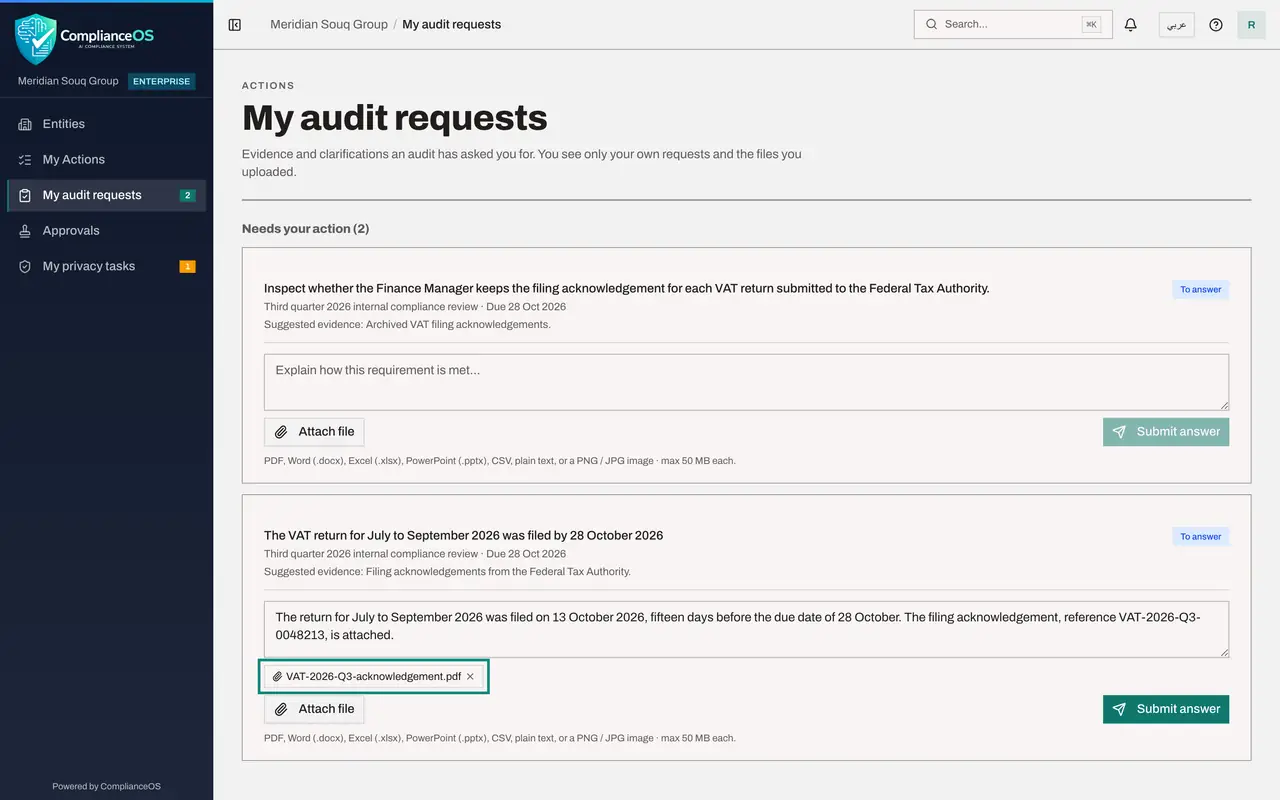1280x800 pixels.
Task: Switch language to Arabic
Action: (x=1177, y=25)
